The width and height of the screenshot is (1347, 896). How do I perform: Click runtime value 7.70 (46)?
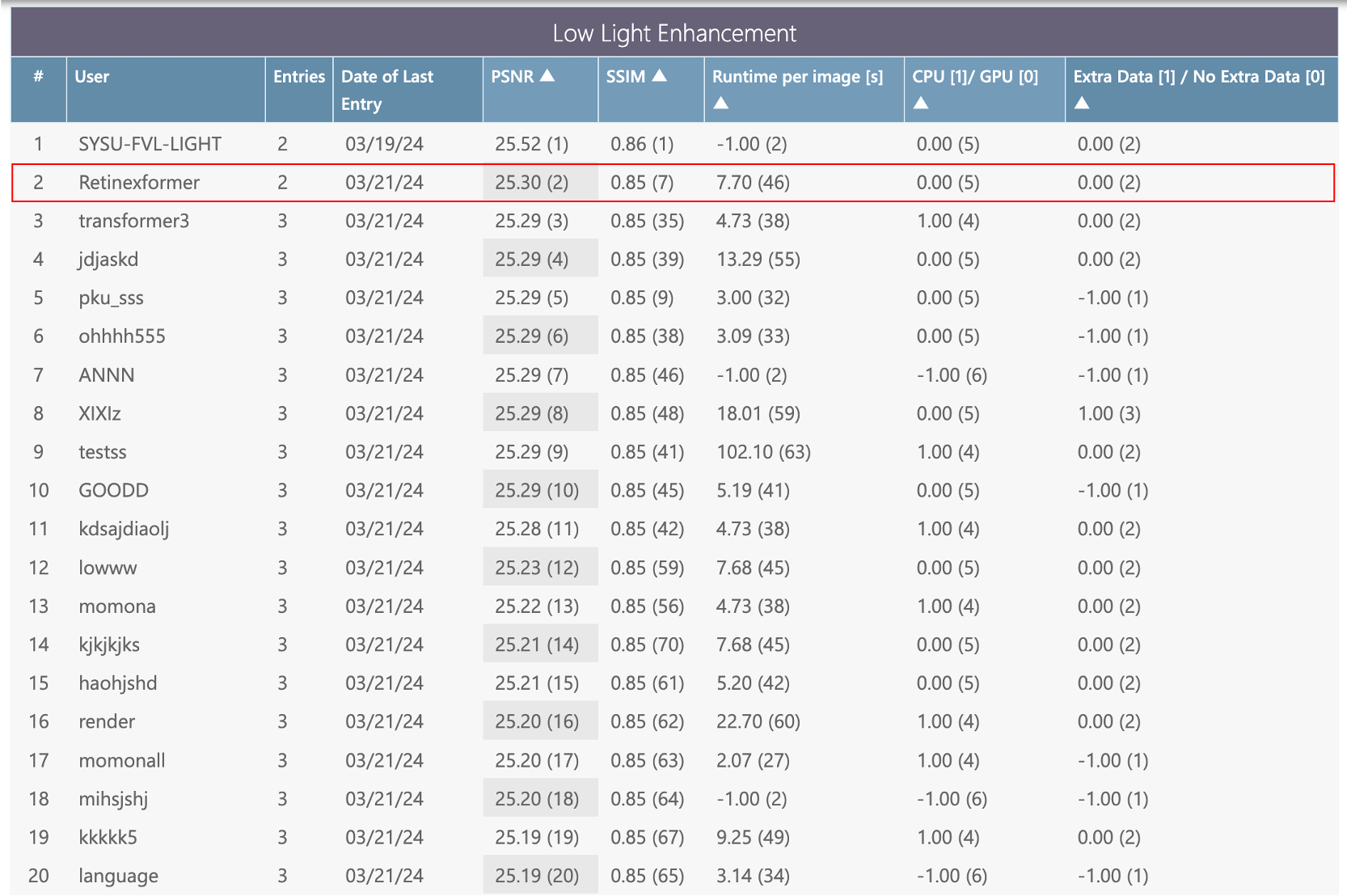[754, 183]
